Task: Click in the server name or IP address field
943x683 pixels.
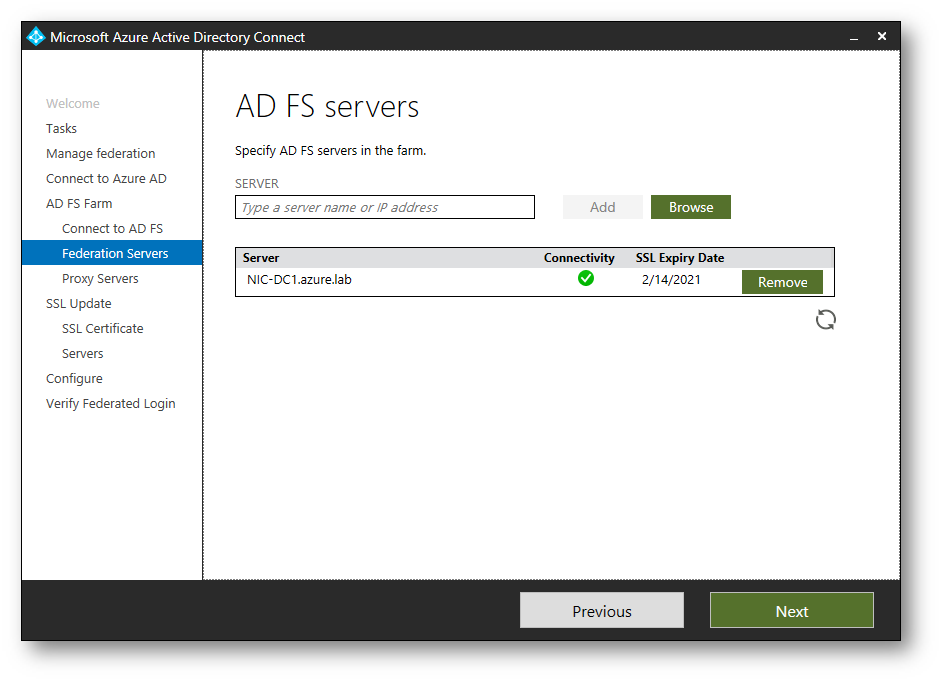Action: coord(384,207)
